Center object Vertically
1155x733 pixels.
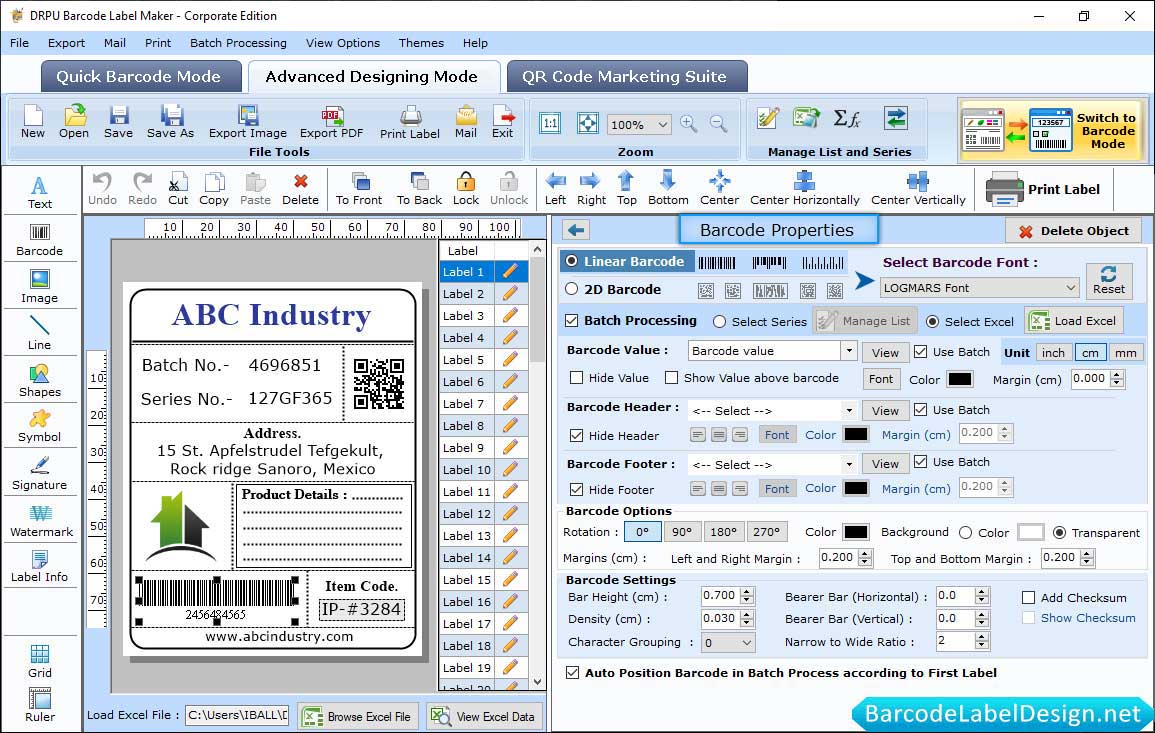(x=918, y=189)
